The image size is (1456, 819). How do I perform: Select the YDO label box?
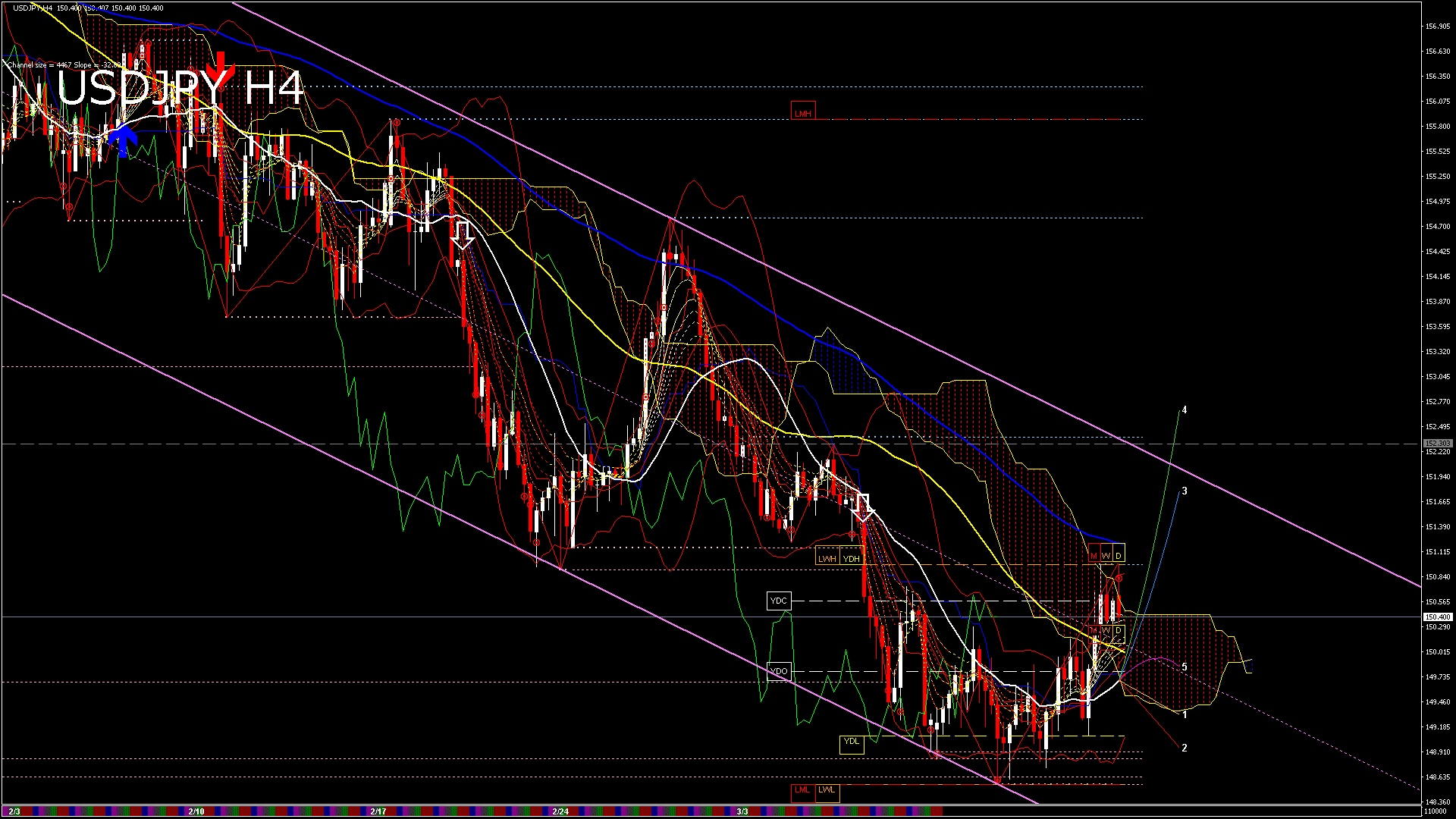point(779,671)
